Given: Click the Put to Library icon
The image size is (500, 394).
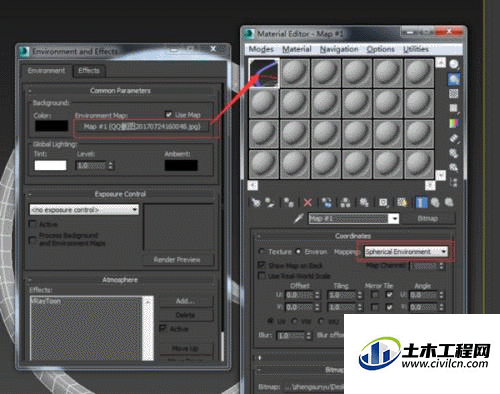Looking at the screenshot, I should [x=364, y=202].
